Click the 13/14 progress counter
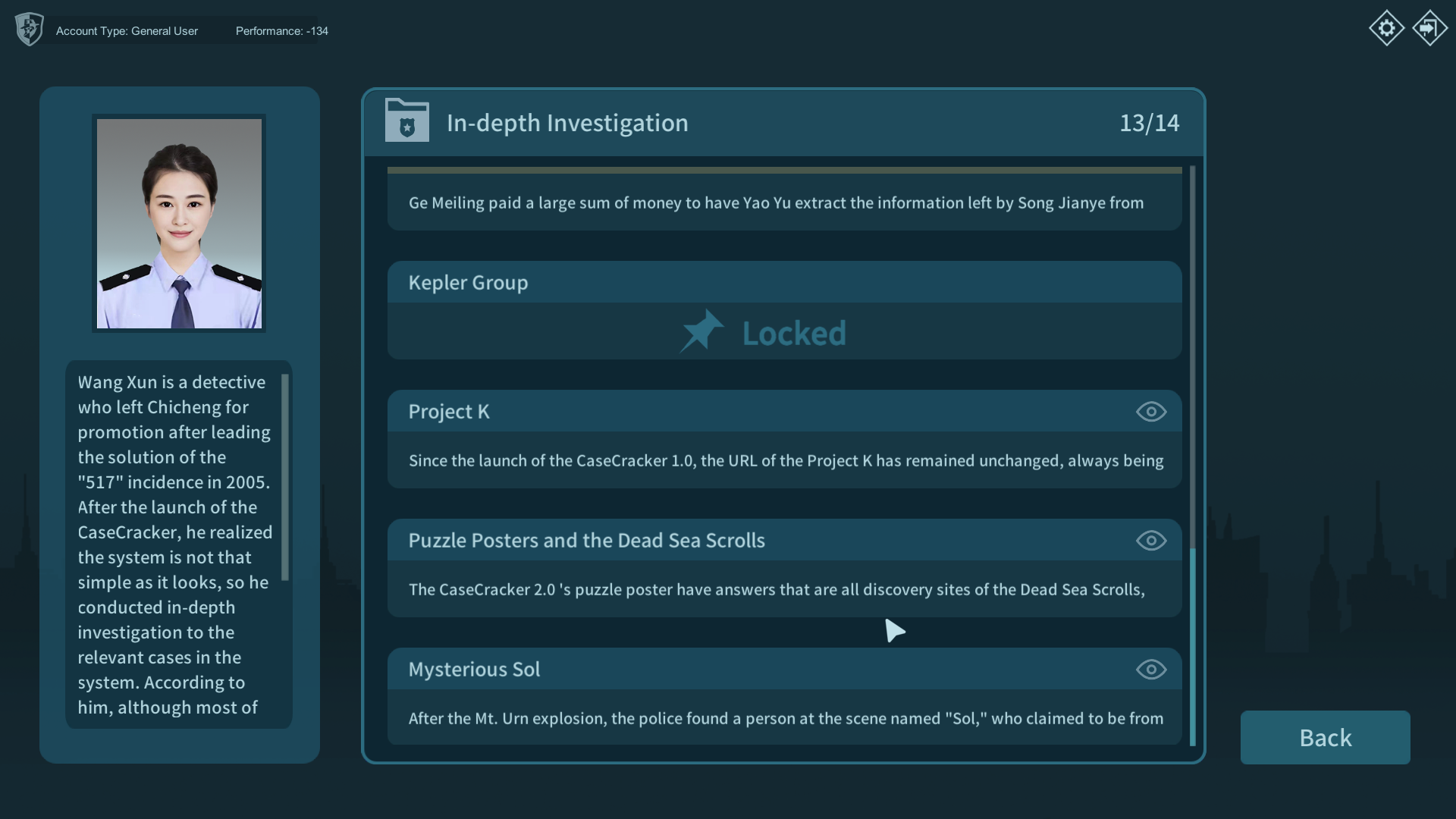 pos(1149,123)
